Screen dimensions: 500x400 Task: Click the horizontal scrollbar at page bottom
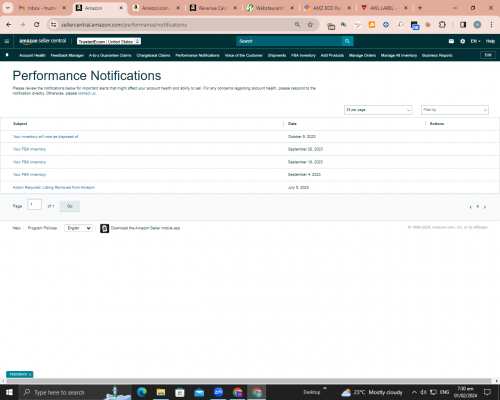249,381
